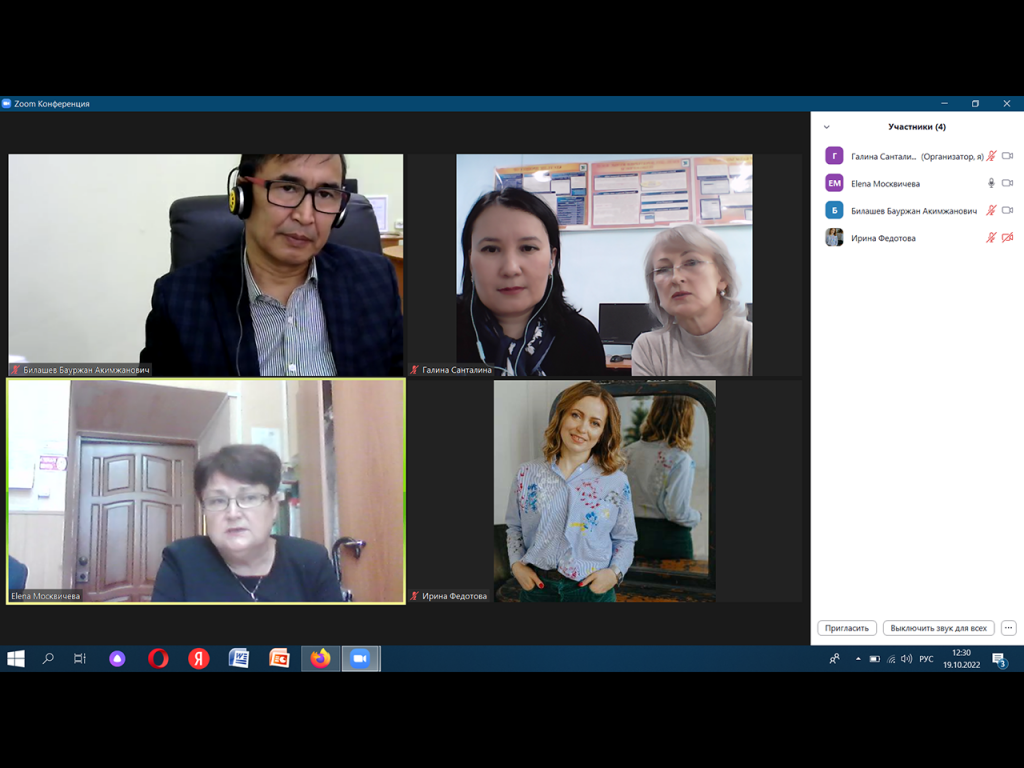The image size is (1024, 768).
Task: Show hidden system tray icons arrow
Action: tap(857, 659)
